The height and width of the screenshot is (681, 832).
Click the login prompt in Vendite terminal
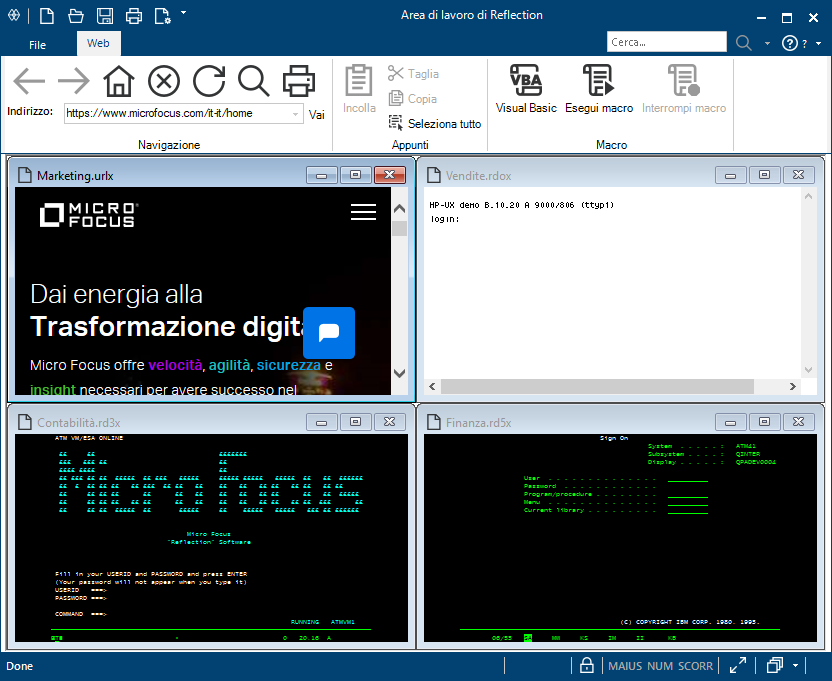click(445, 219)
